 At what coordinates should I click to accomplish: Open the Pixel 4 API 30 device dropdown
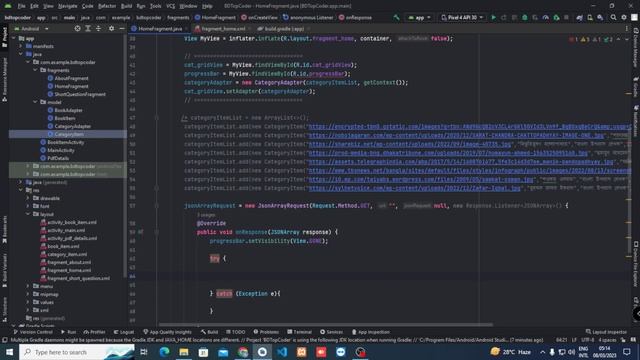point(462,18)
